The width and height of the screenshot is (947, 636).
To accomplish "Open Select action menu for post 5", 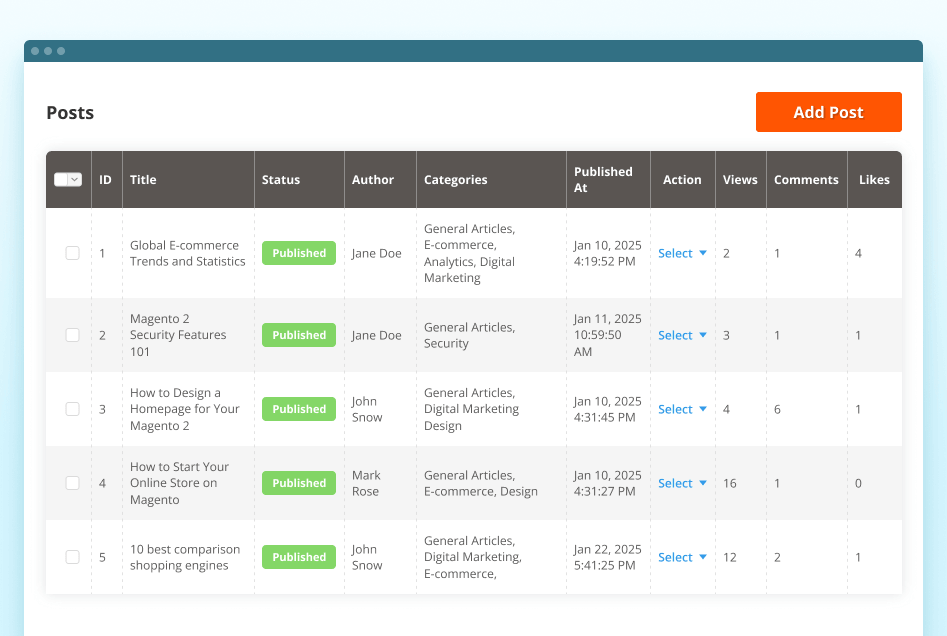I will tap(682, 557).
